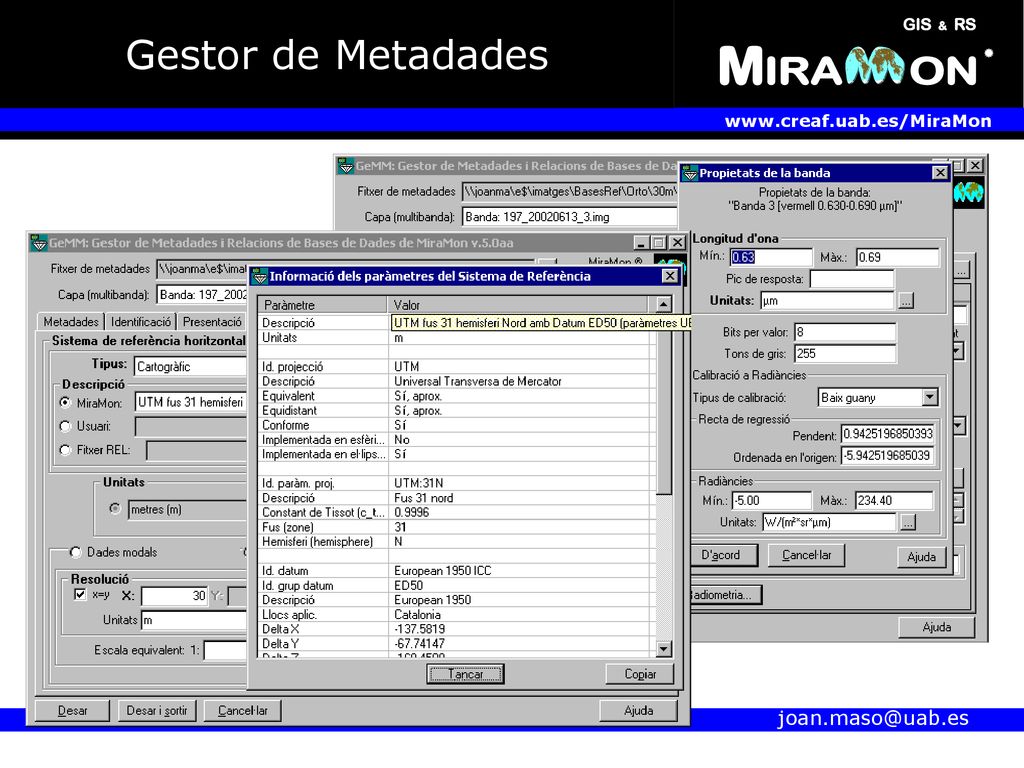The width and height of the screenshot is (1024, 768).
Task: Click the Escala equivalent field
Action: click(226, 650)
